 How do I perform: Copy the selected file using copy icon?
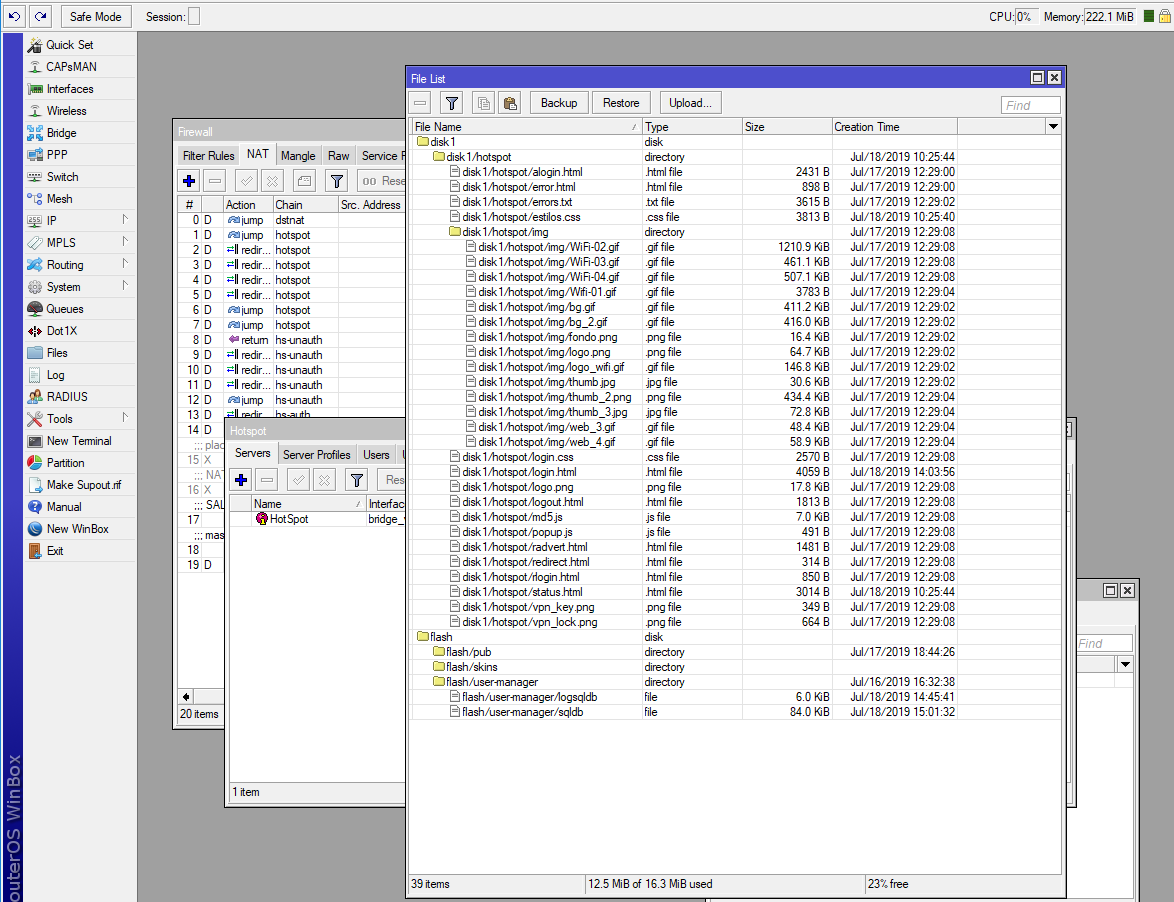coord(483,102)
